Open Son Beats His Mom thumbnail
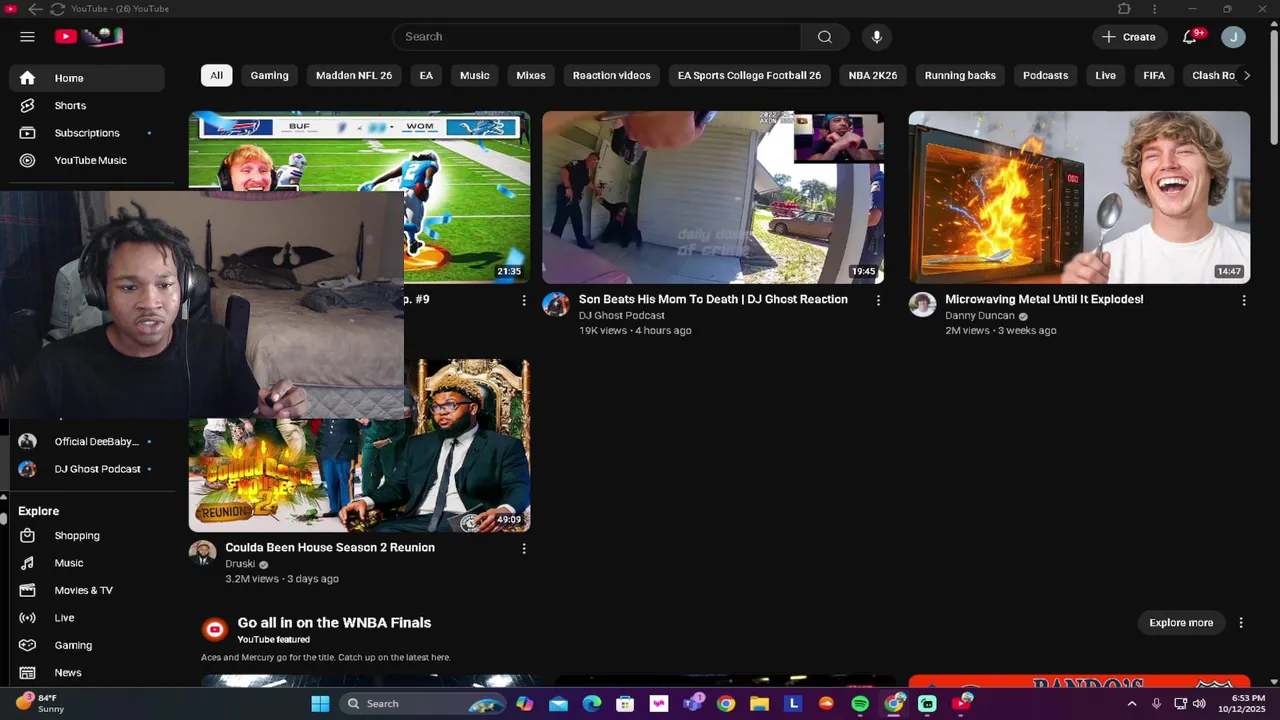Viewport: 1280px width, 720px height. [x=713, y=197]
